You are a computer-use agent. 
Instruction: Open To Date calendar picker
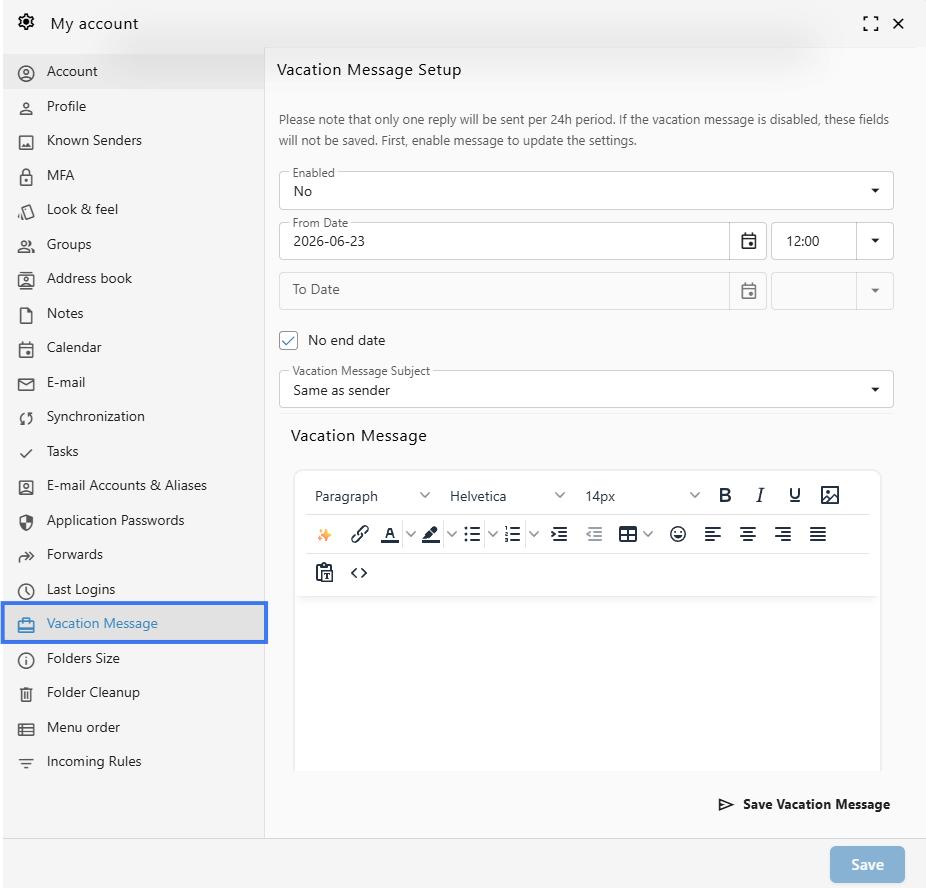[x=748, y=291]
